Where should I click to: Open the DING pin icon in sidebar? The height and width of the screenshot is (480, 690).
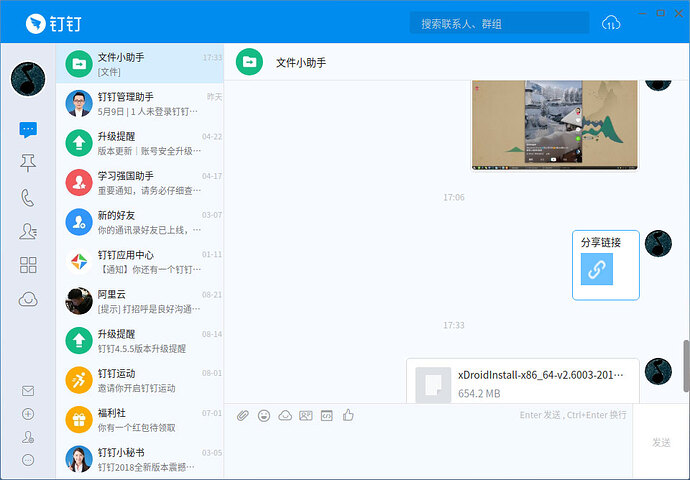point(28,163)
